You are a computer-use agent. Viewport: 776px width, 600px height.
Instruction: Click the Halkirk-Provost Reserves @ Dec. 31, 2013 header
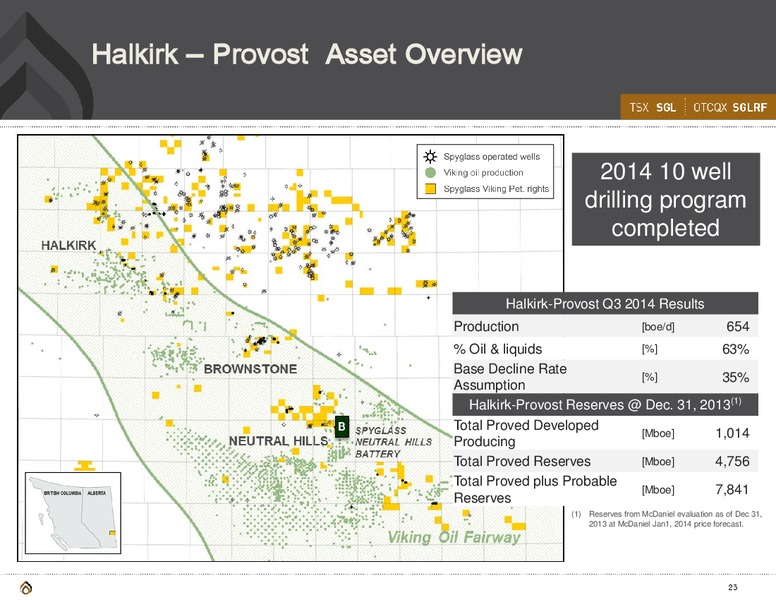point(605,404)
